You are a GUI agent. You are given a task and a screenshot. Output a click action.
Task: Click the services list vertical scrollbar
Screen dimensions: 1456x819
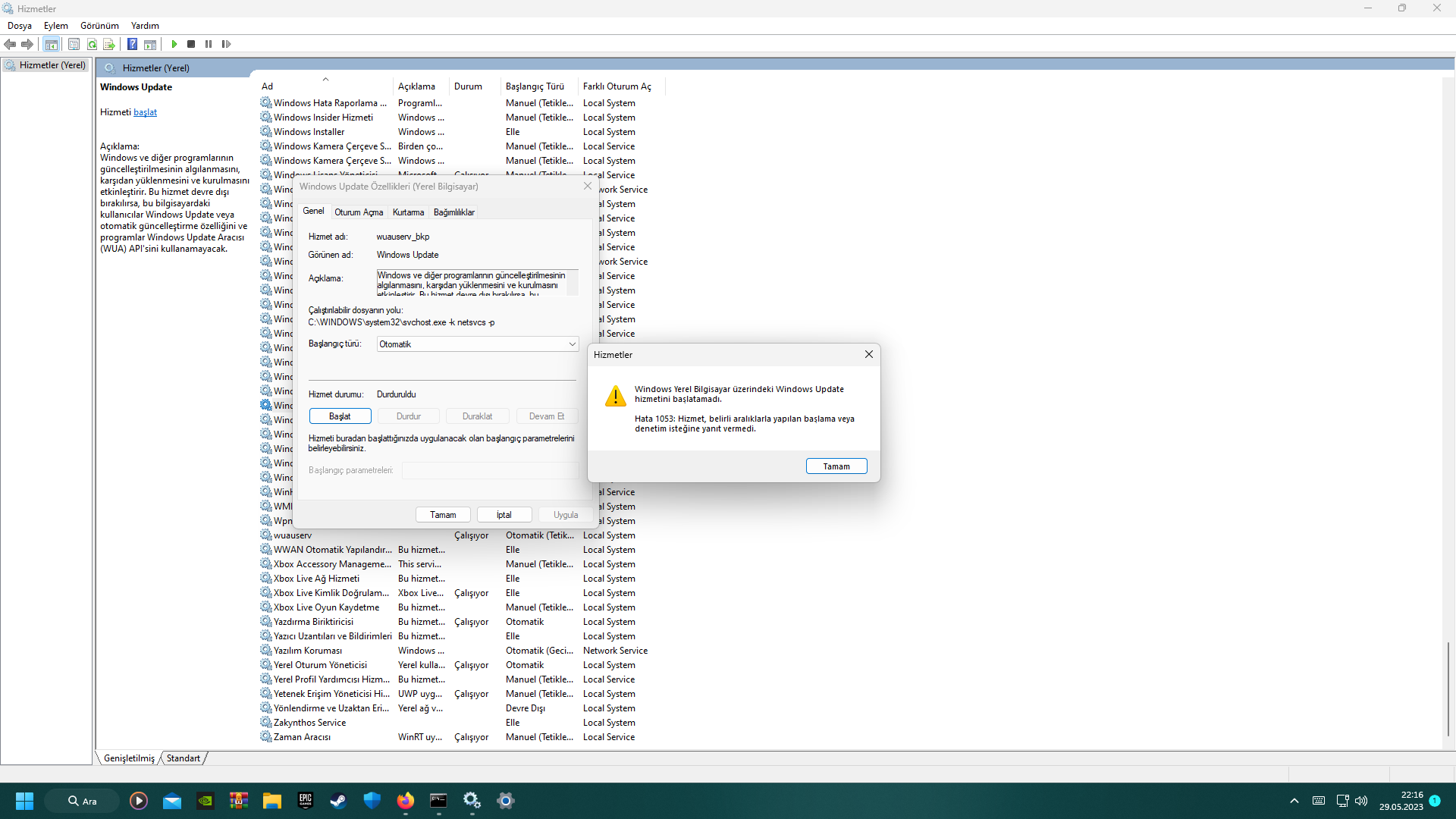1448,689
